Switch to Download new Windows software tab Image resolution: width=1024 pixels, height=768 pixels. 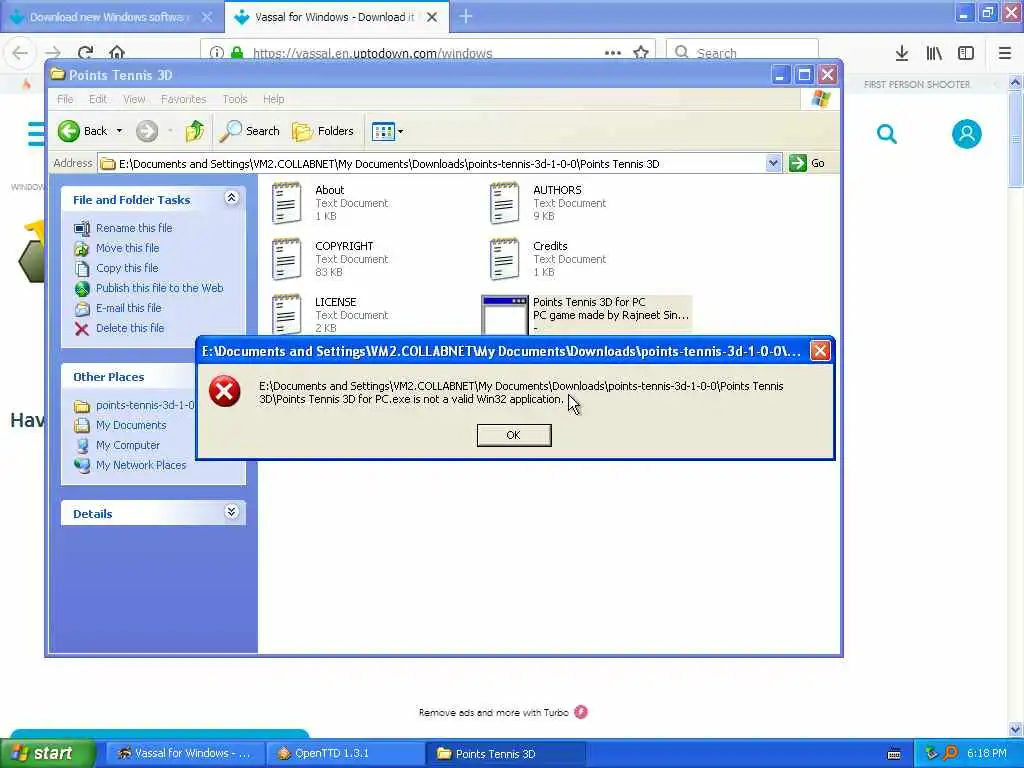click(x=111, y=17)
